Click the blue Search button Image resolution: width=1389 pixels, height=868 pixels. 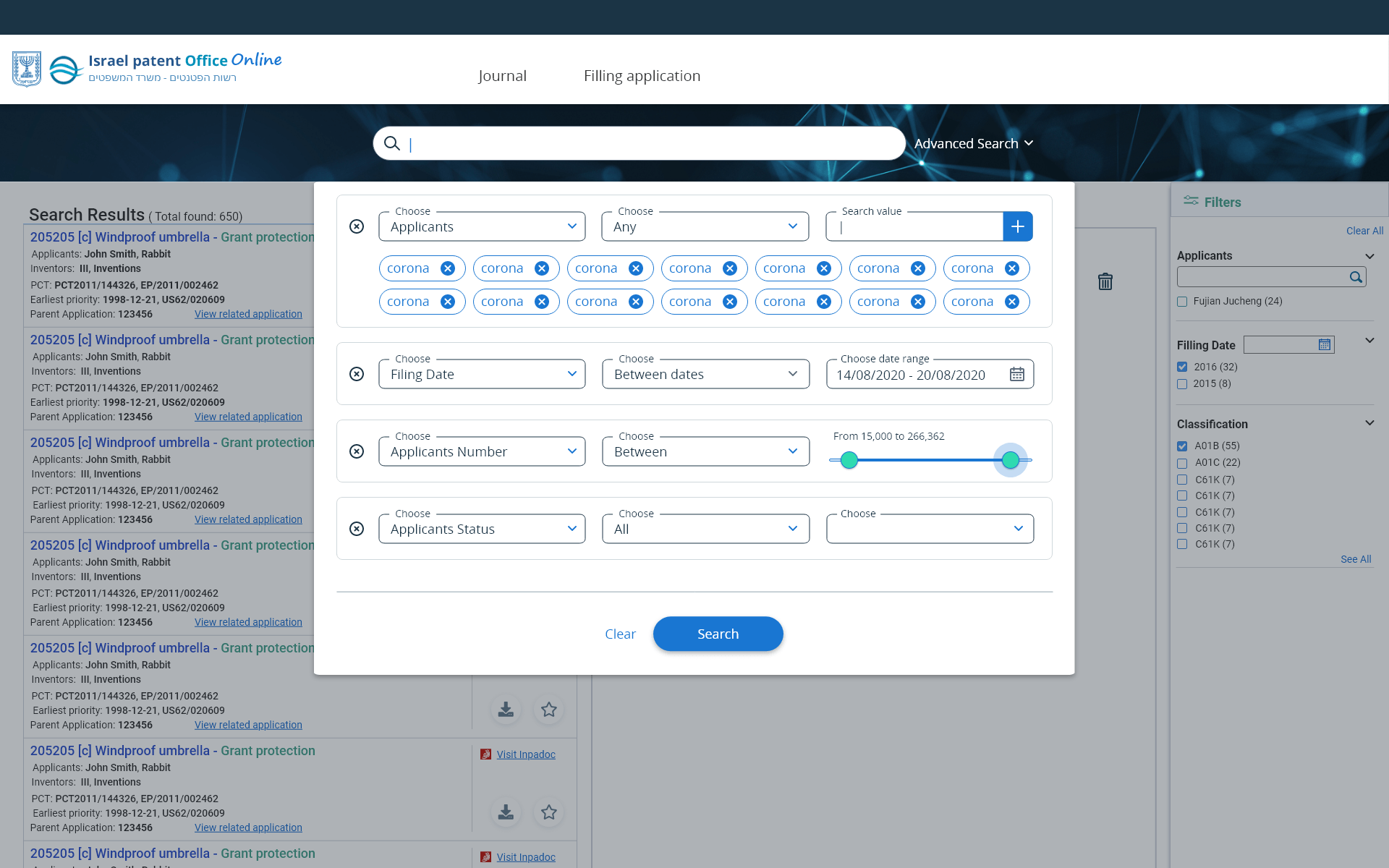coord(718,634)
